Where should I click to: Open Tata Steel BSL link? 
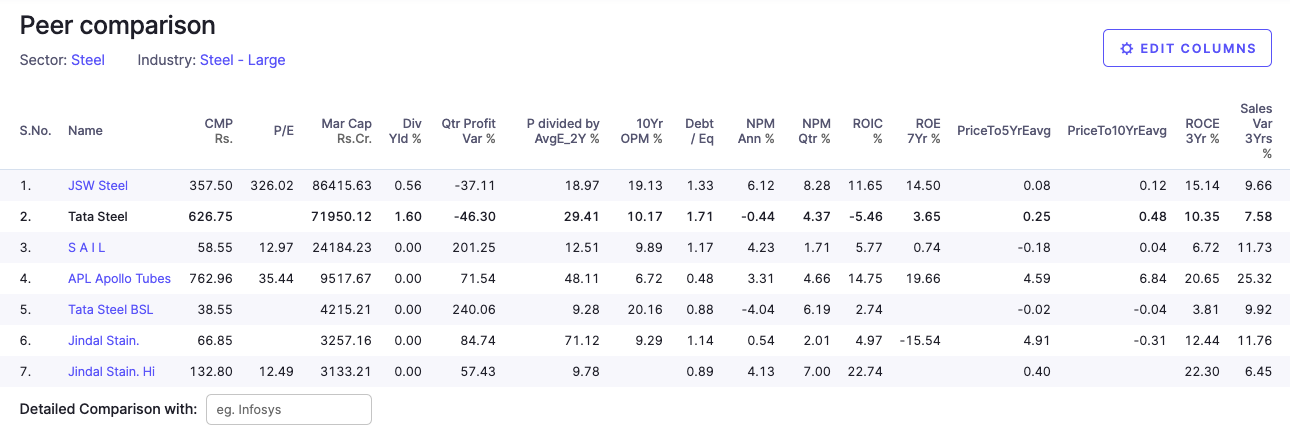coord(111,310)
